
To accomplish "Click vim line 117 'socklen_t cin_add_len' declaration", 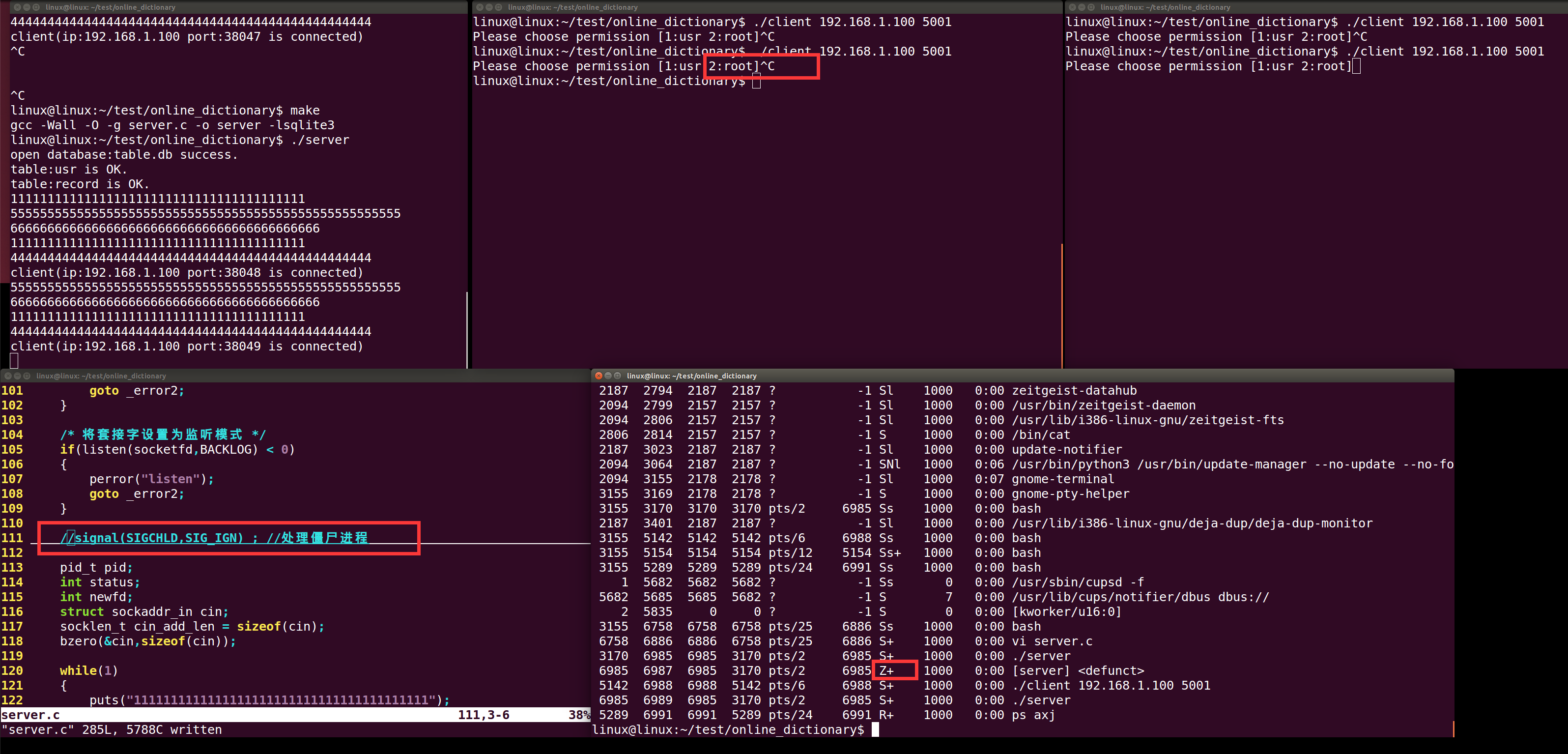I will point(192,626).
